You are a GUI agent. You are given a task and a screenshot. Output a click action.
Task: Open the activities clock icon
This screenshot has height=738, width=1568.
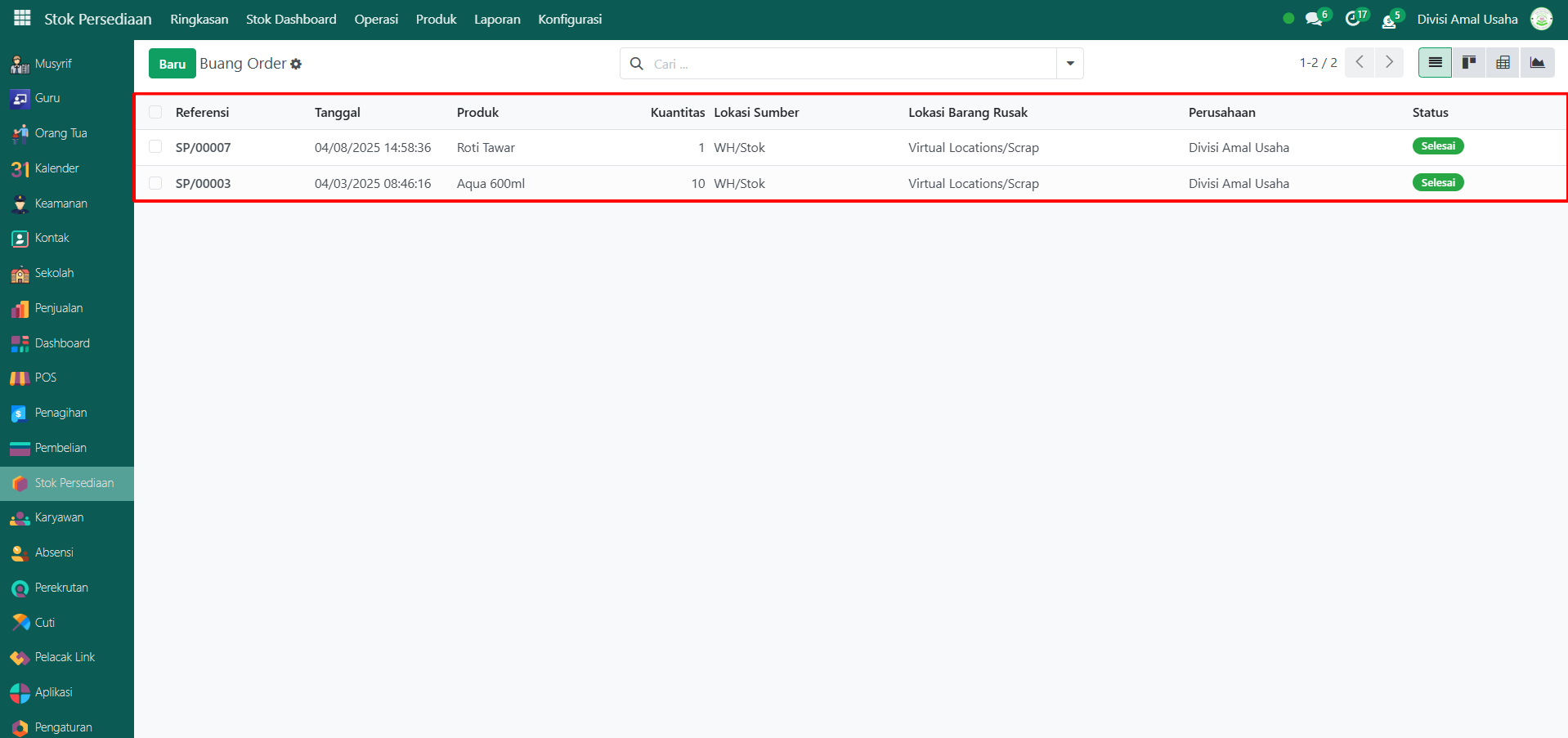pos(1353,19)
